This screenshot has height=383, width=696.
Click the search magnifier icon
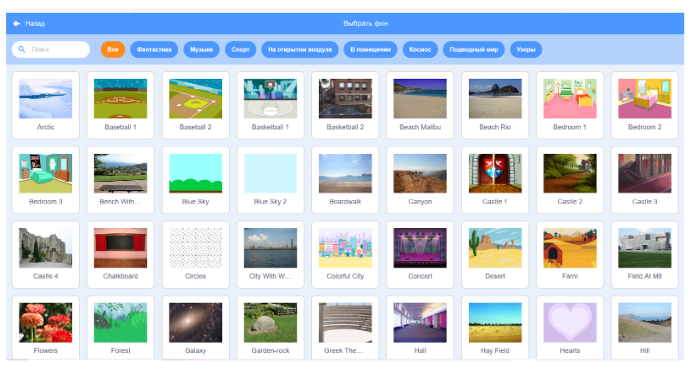(x=21, y=49)
